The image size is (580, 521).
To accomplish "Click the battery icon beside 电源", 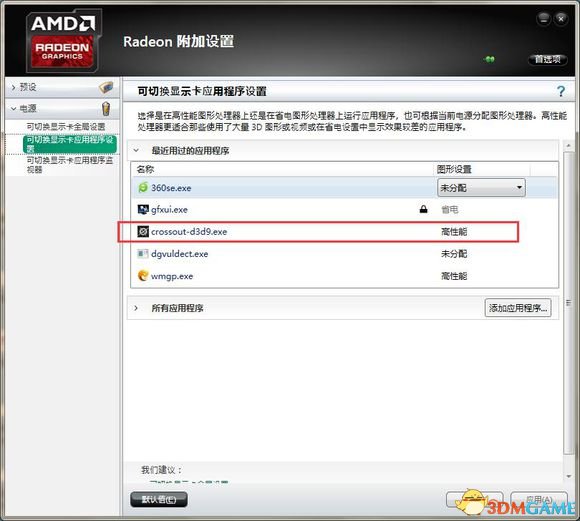I will [x=106, y=109].
